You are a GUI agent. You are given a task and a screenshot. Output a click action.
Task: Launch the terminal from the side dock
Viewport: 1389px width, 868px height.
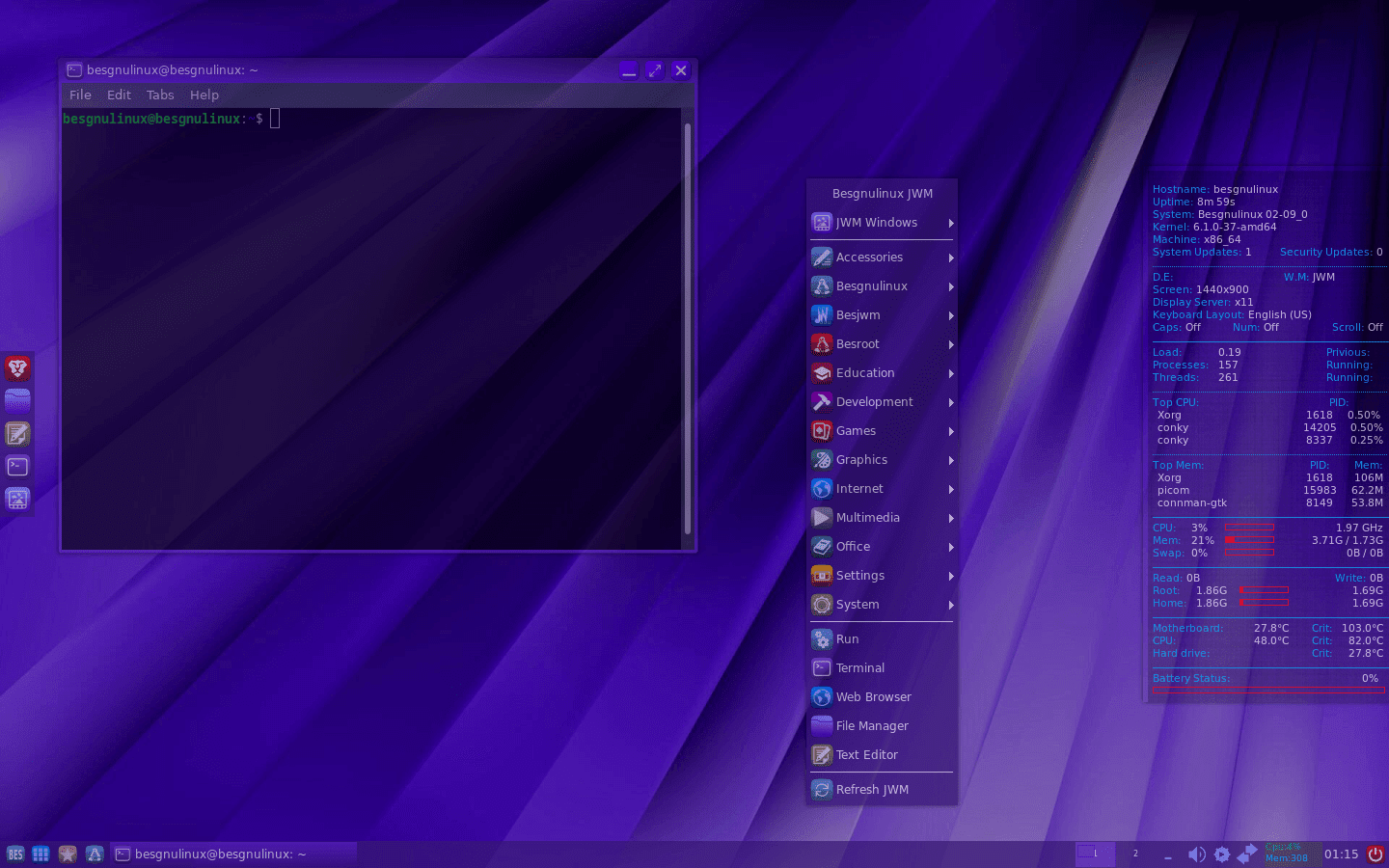(x=17, y=466)
